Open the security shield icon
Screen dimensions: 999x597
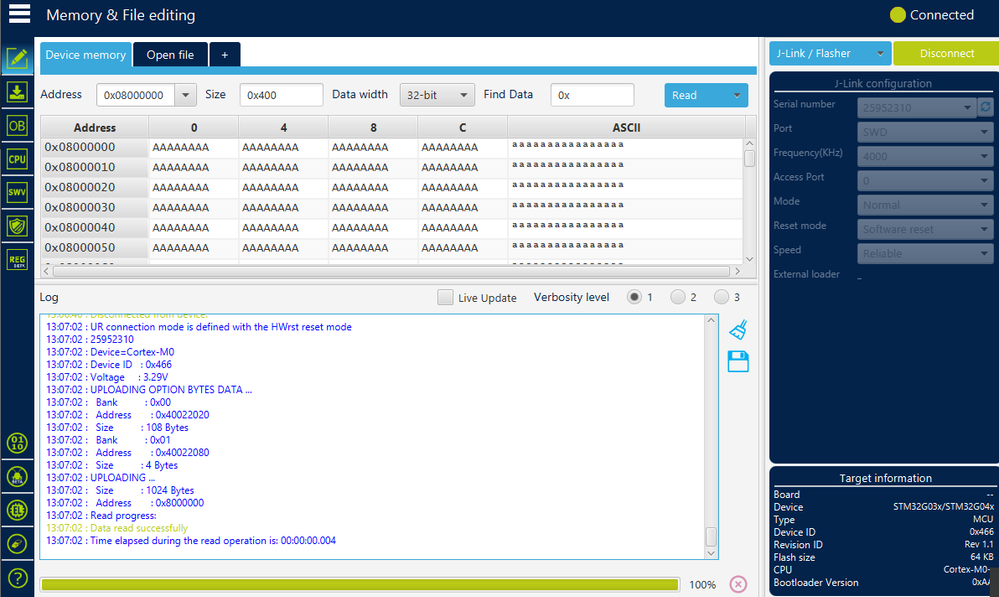(17, 226)
